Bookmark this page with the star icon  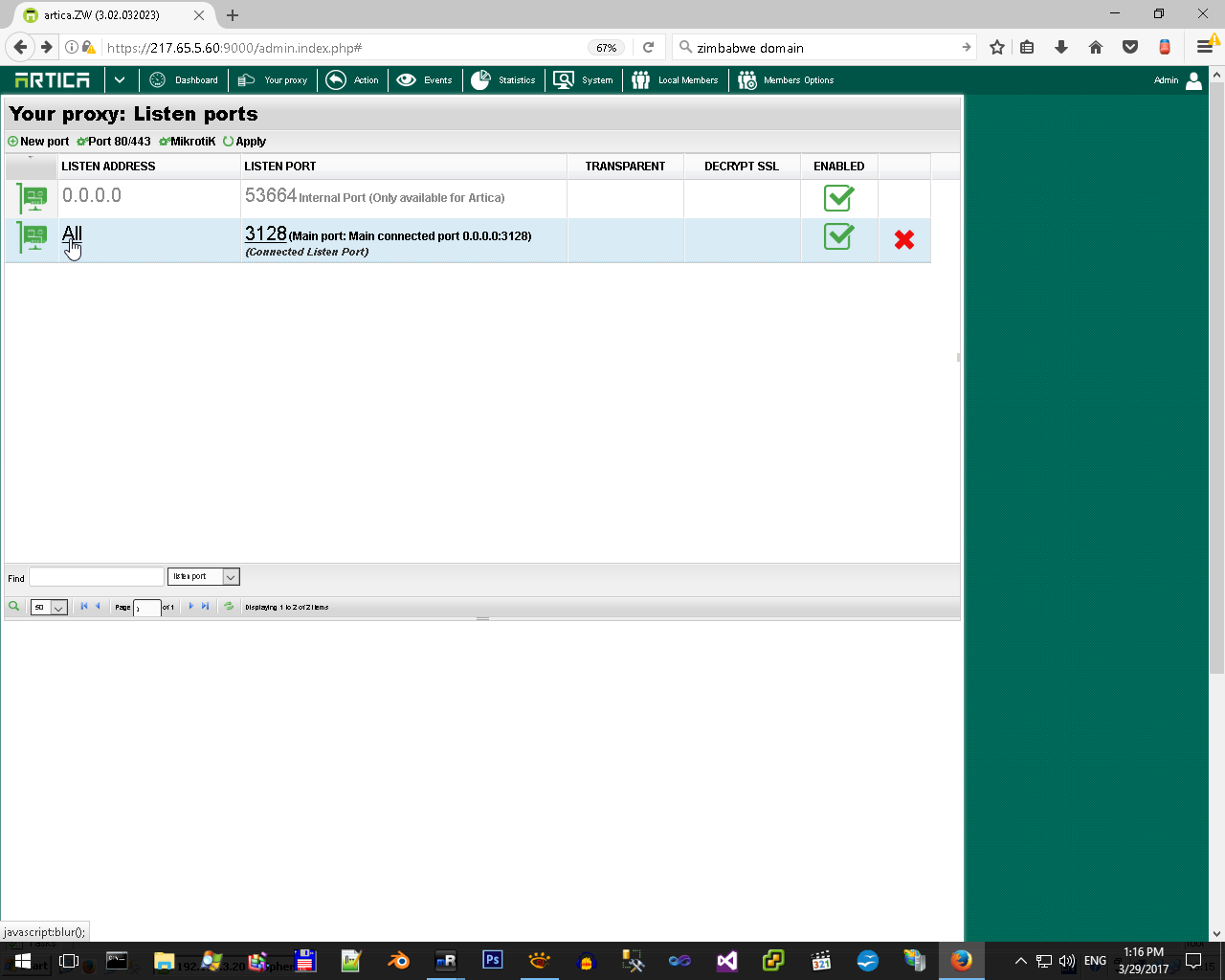[x=997, y=47]
